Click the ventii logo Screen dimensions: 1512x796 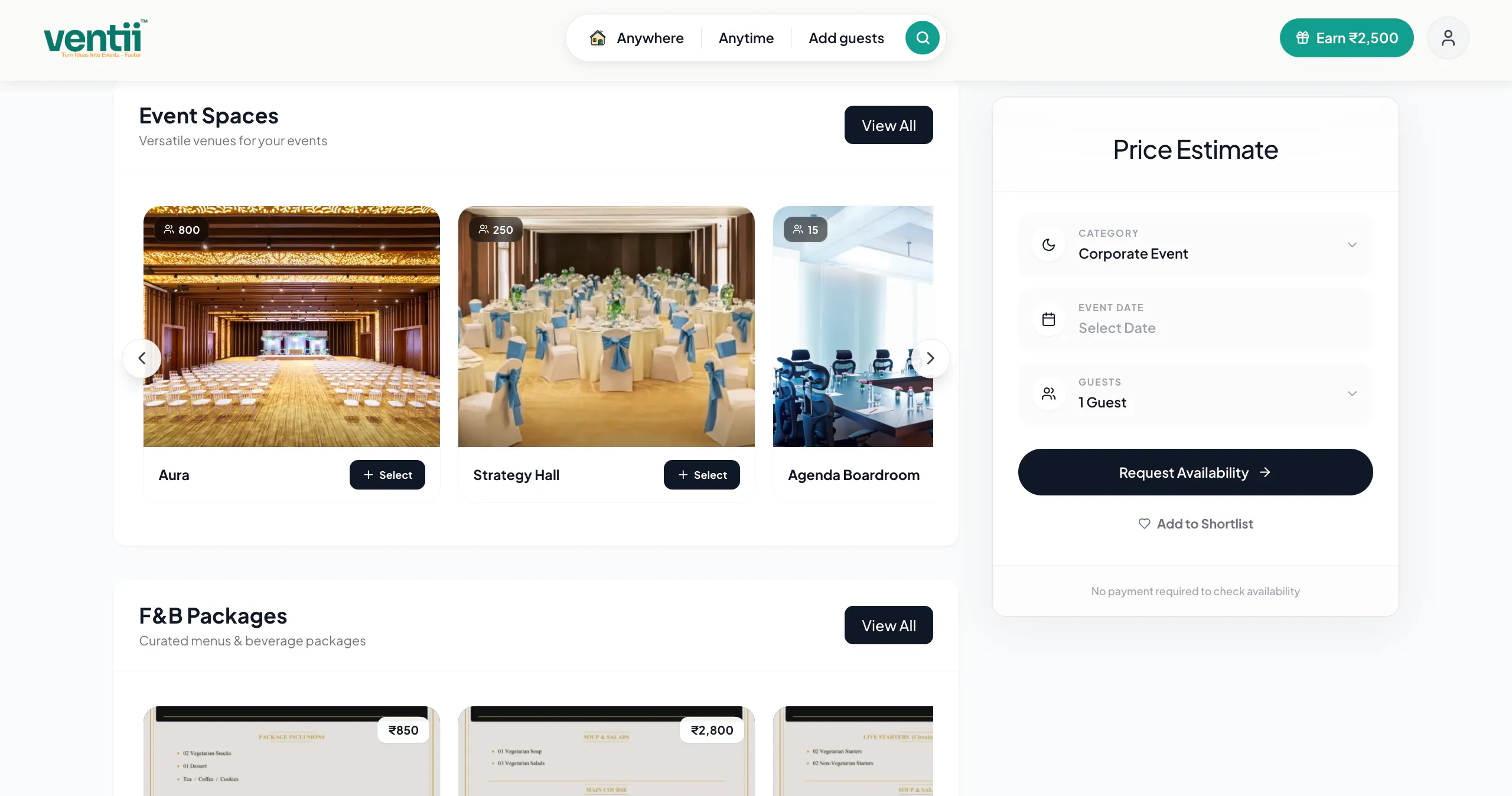point(95,38)
